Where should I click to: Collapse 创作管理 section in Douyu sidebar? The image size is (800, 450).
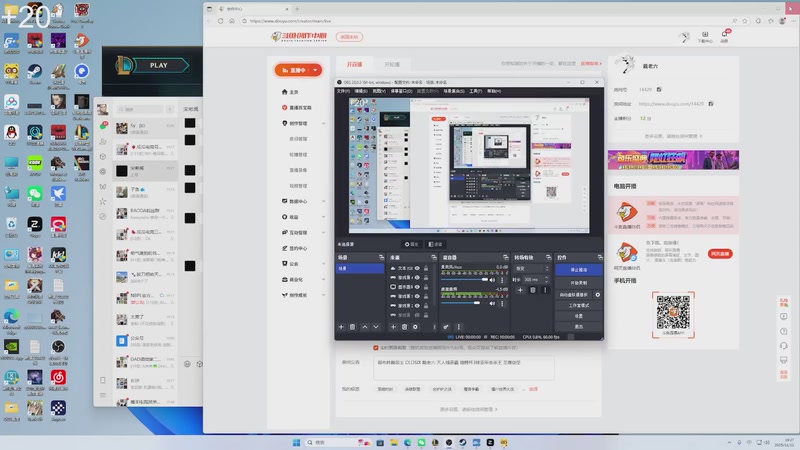pos(323,123)
